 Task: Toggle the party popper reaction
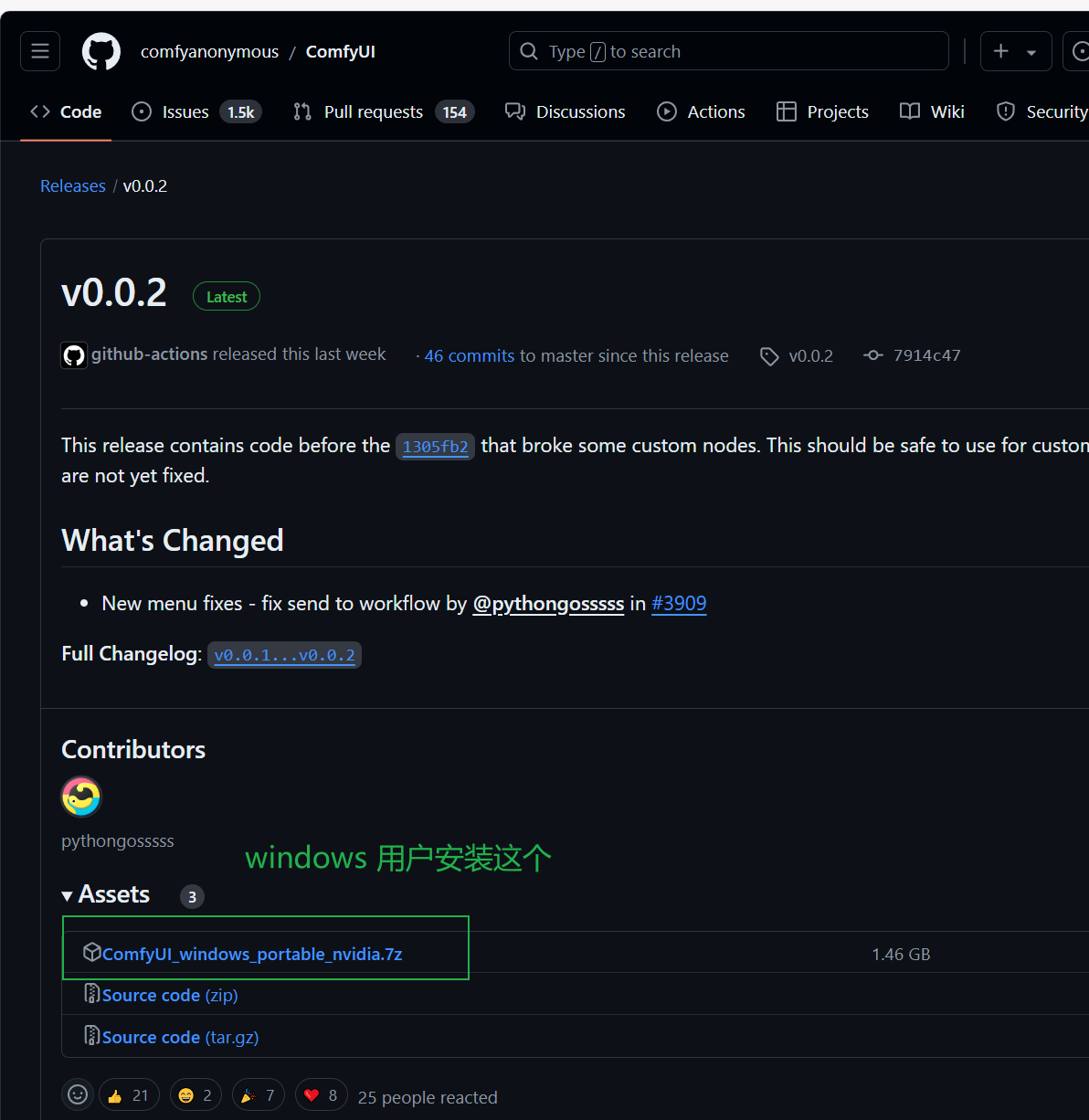click(258, 1095)
